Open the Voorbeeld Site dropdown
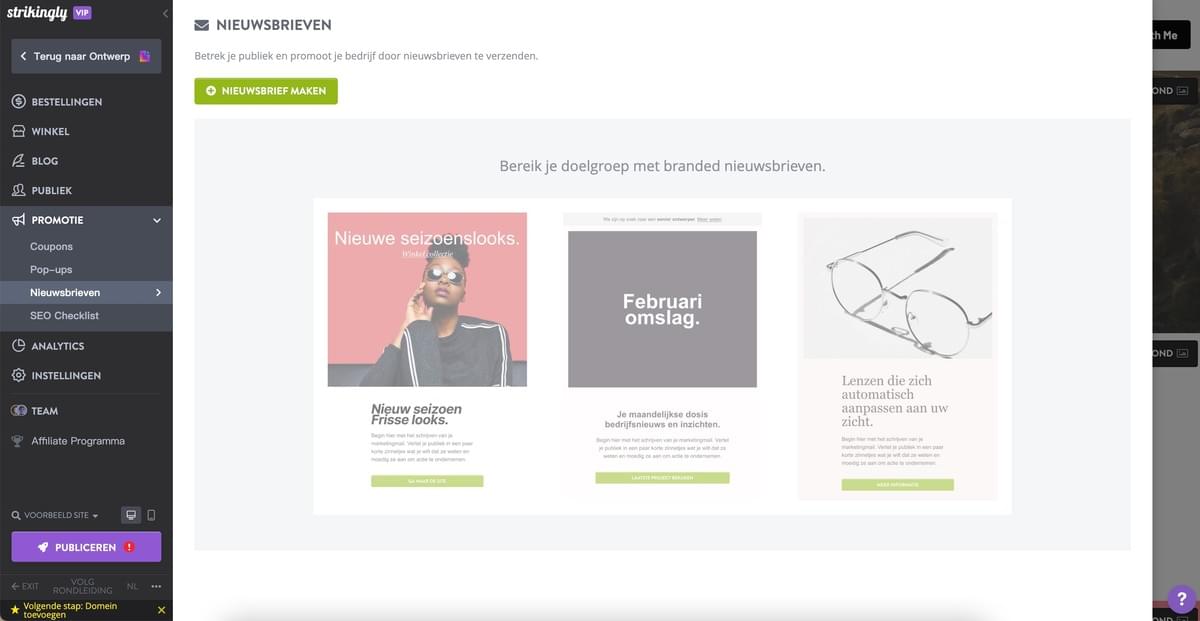 pyautogui.click(x=56, y=516)
